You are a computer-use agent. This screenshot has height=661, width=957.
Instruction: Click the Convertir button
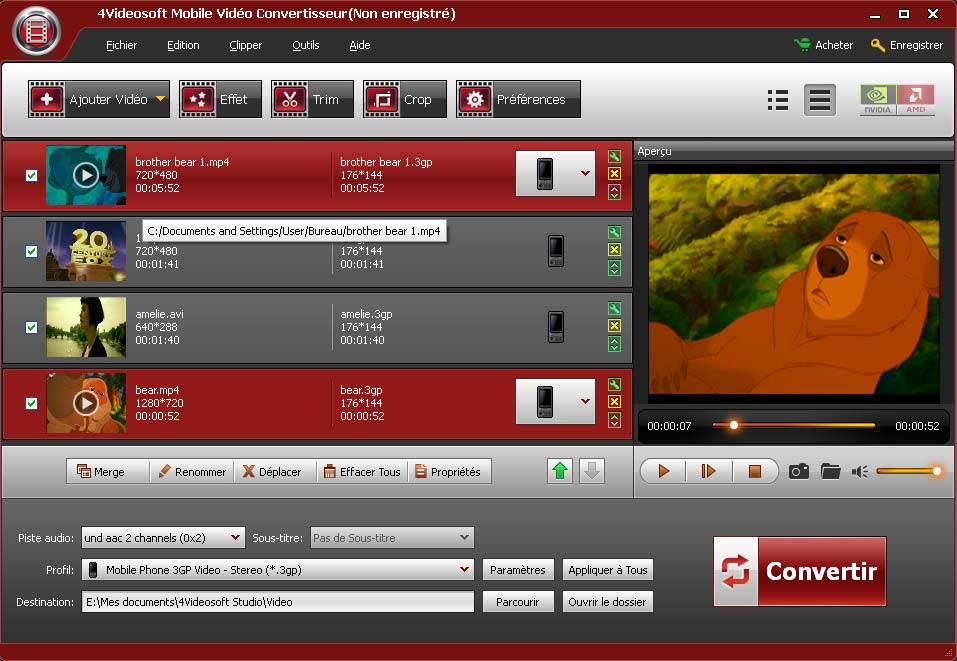click(x=800, y=571)
